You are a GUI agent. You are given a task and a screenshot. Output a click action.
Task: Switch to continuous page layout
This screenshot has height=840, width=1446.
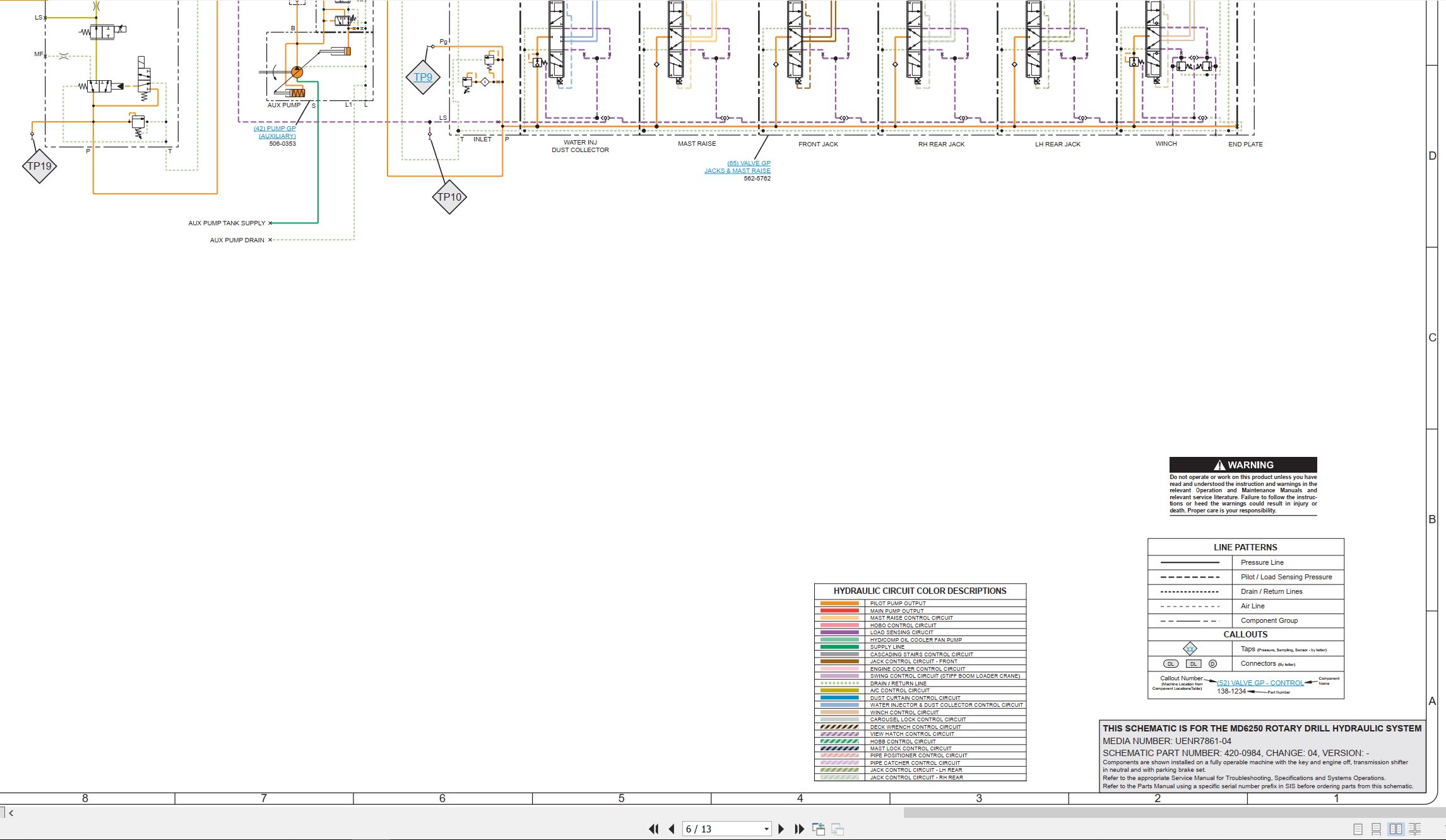[x=1377, y=829]
